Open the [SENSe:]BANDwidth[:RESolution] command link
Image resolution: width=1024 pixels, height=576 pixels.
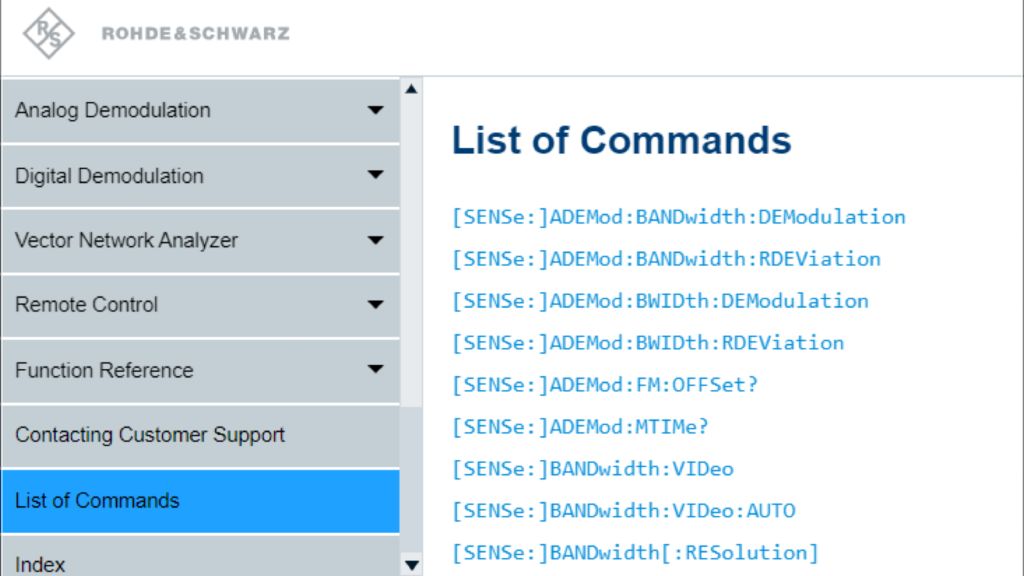tap(634, 551)
